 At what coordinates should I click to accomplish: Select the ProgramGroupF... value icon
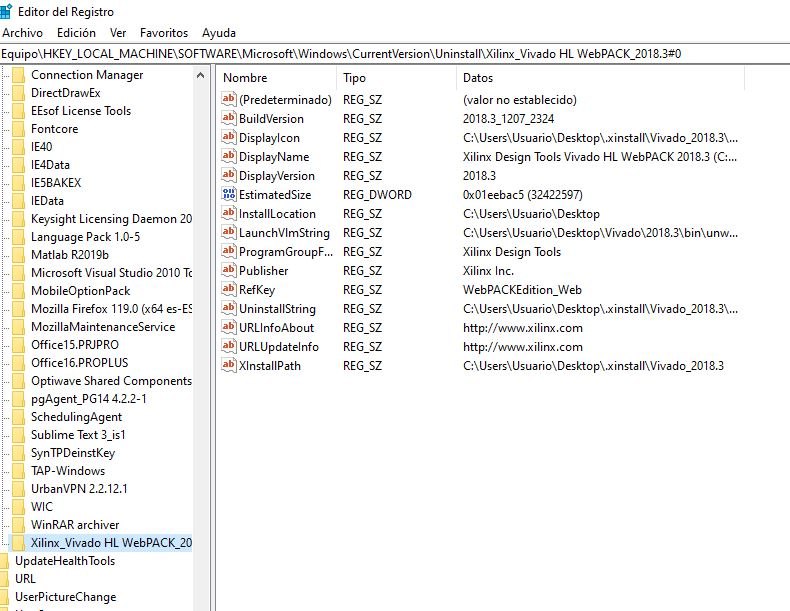tap(228, 251)
